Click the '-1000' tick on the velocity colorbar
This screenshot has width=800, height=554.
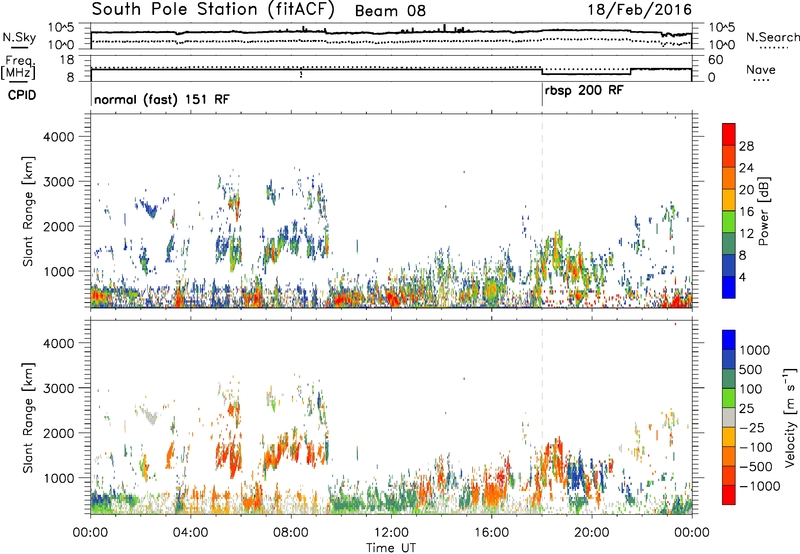[760, 486]
